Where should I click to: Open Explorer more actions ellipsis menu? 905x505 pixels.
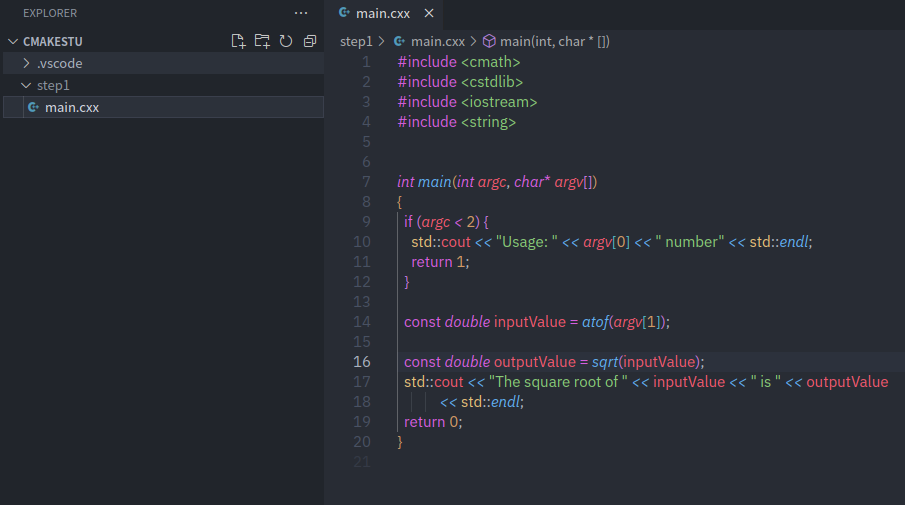[x=301, y=13]
